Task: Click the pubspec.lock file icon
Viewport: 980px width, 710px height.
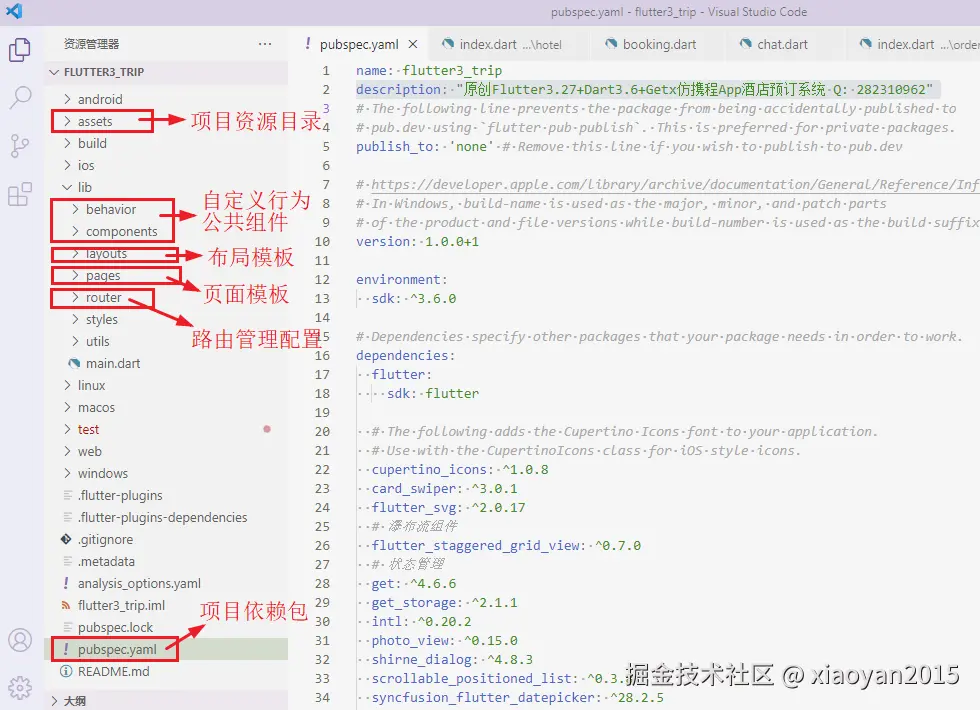Action: point(68,627)
